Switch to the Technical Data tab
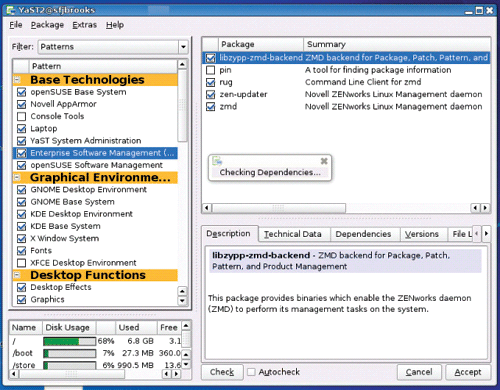The height and width of the screenshot is (390, 500). point(293,234)
